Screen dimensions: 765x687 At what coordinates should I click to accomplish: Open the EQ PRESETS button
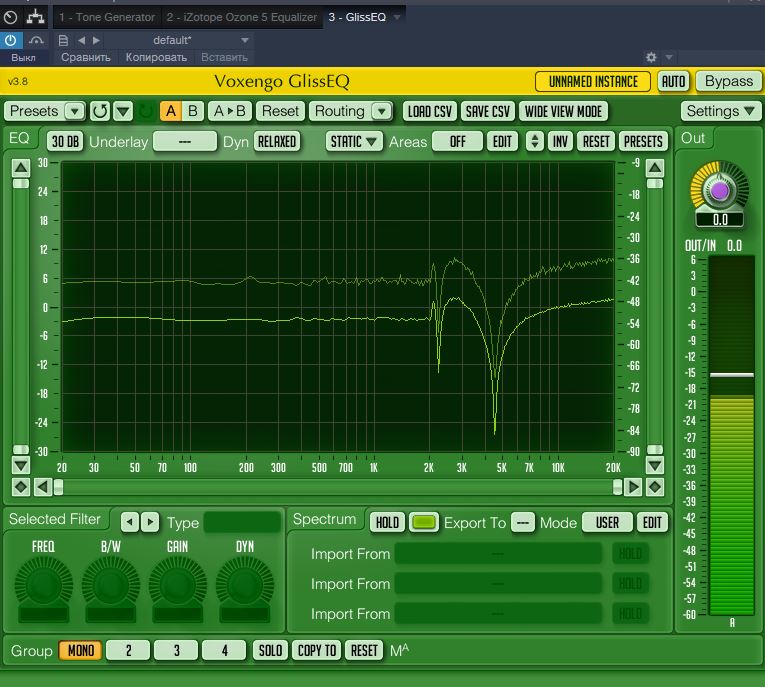[643, 141]
